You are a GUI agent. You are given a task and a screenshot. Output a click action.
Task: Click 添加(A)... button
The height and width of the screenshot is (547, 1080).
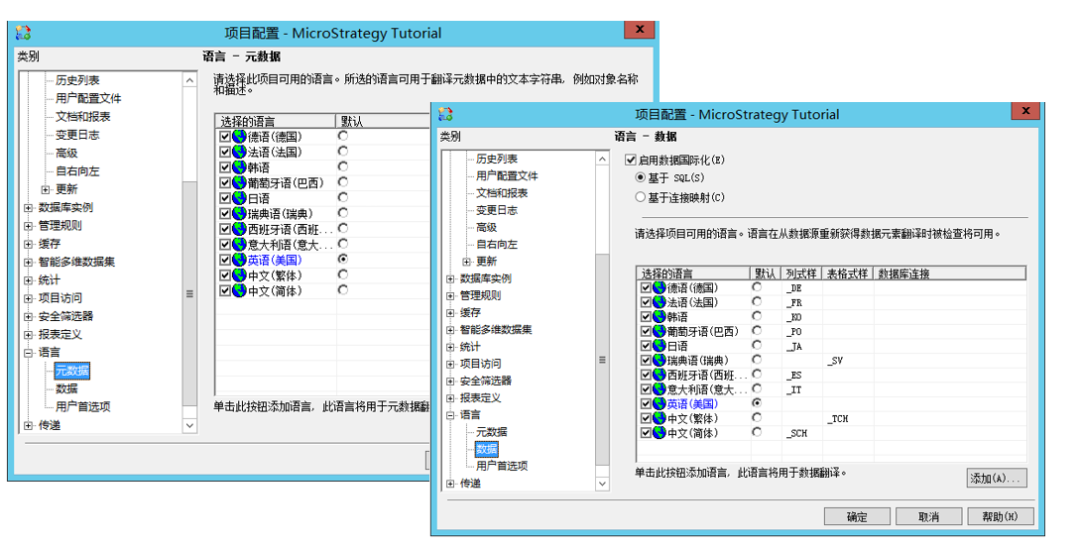pyautogui.click(x=997, y=478)
